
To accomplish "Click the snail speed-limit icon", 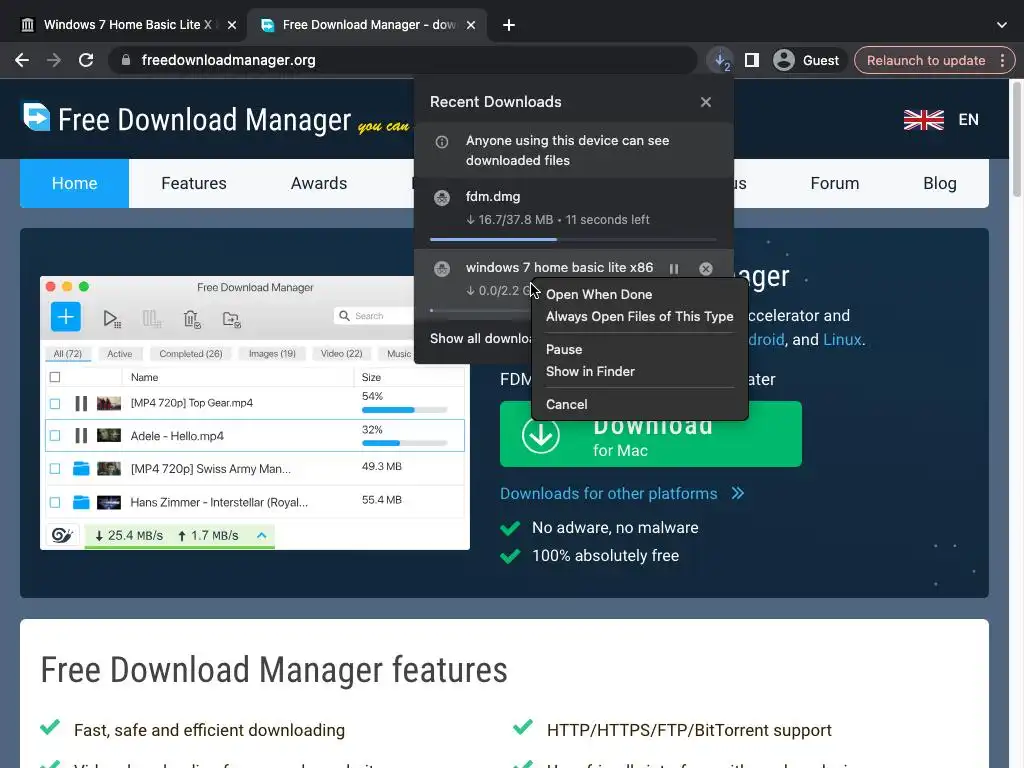I will click(x=62, y=536).
